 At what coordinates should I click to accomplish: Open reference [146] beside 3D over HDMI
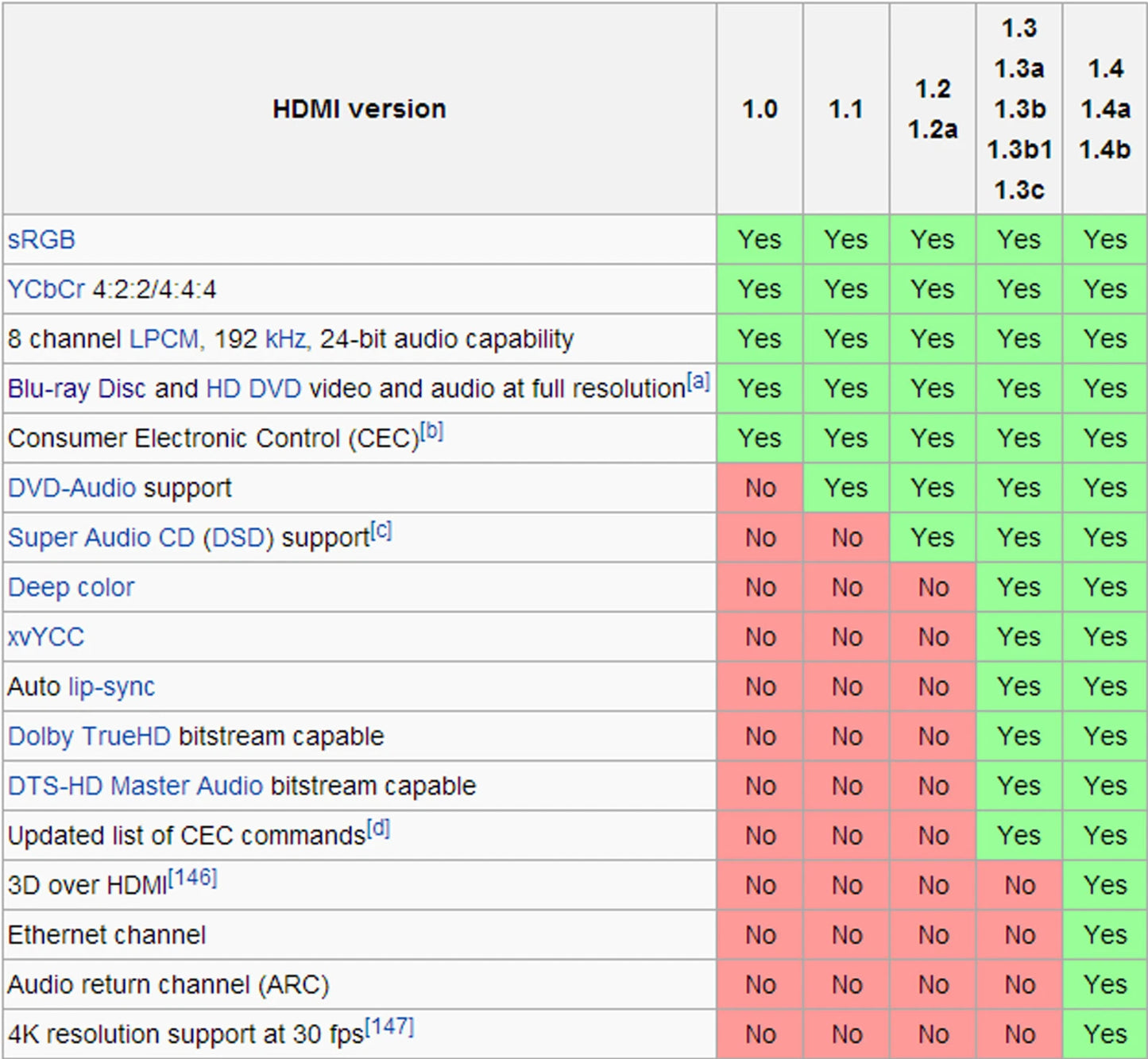pos(192,877)
